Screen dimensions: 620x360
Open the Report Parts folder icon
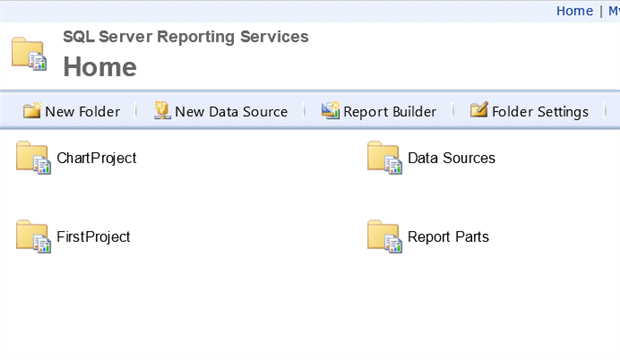[x=384, y=236]
